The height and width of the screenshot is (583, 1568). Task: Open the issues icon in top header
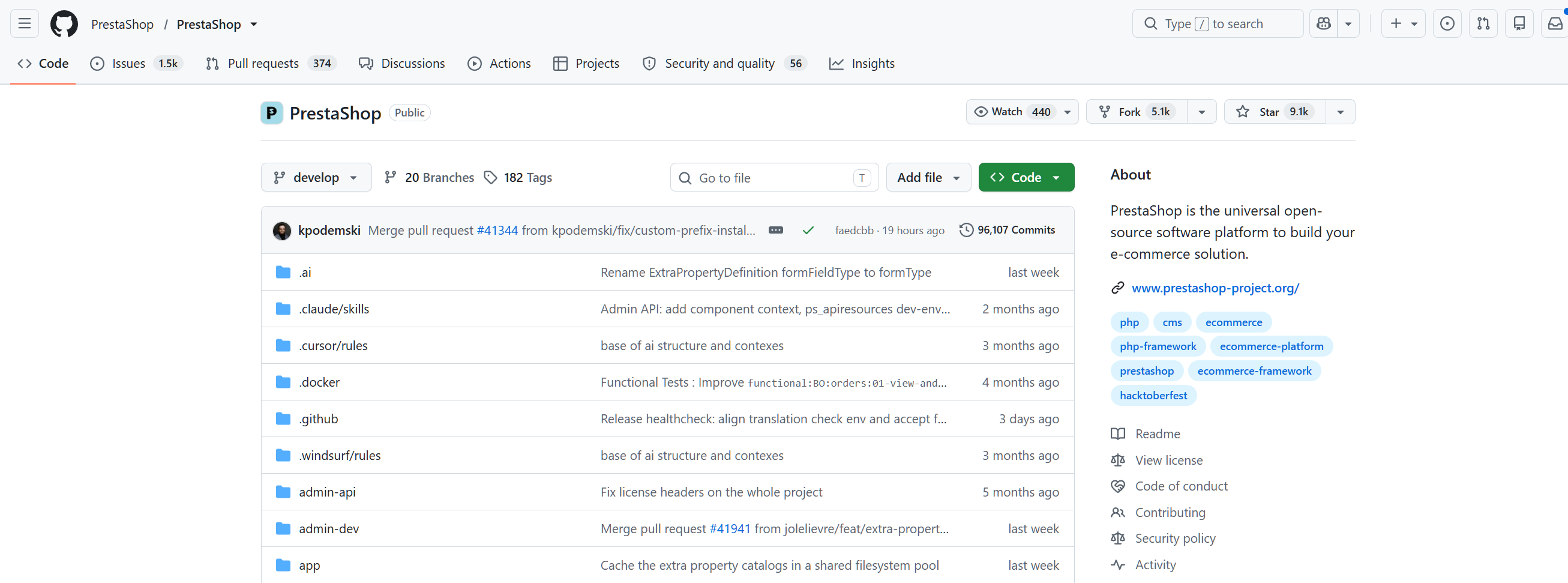pyautogui.click(x=1447, y=24)
